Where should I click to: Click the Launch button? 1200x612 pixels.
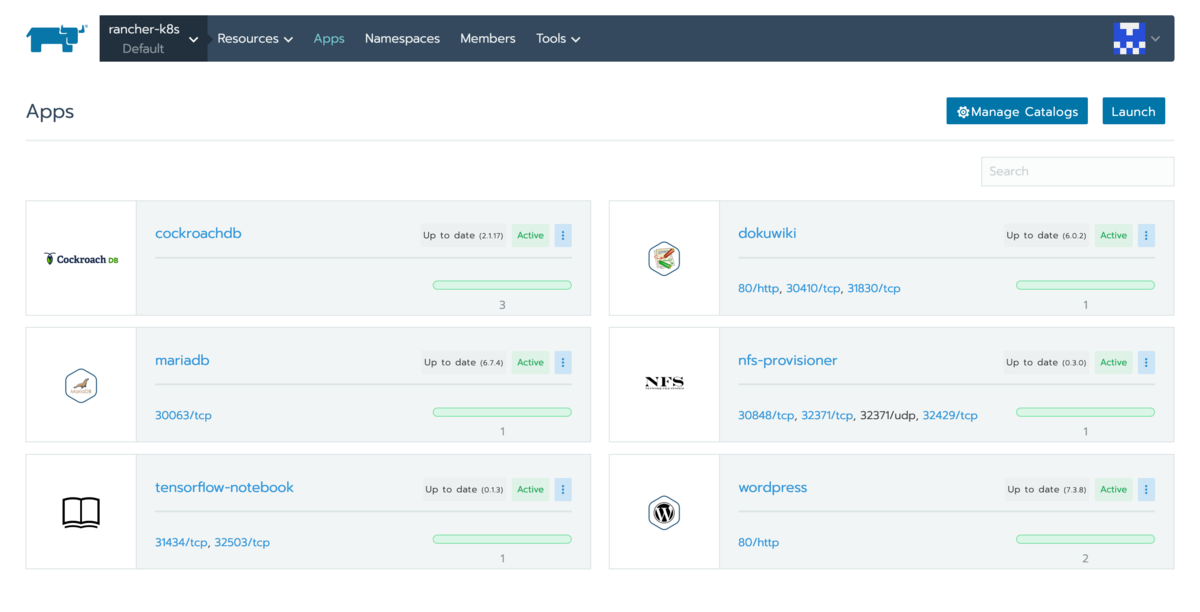(1133, 111)
